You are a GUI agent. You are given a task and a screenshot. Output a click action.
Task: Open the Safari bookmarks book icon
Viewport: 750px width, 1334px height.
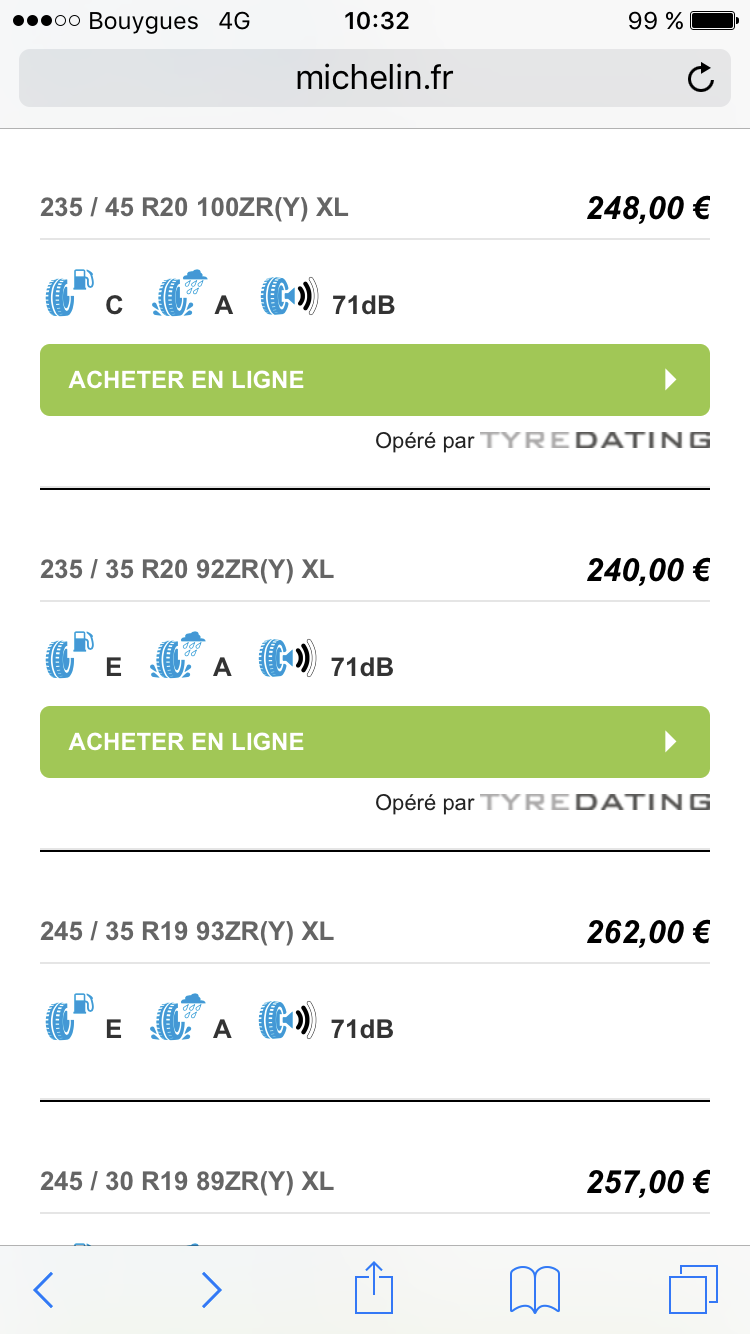click(x=535, y=1289)
